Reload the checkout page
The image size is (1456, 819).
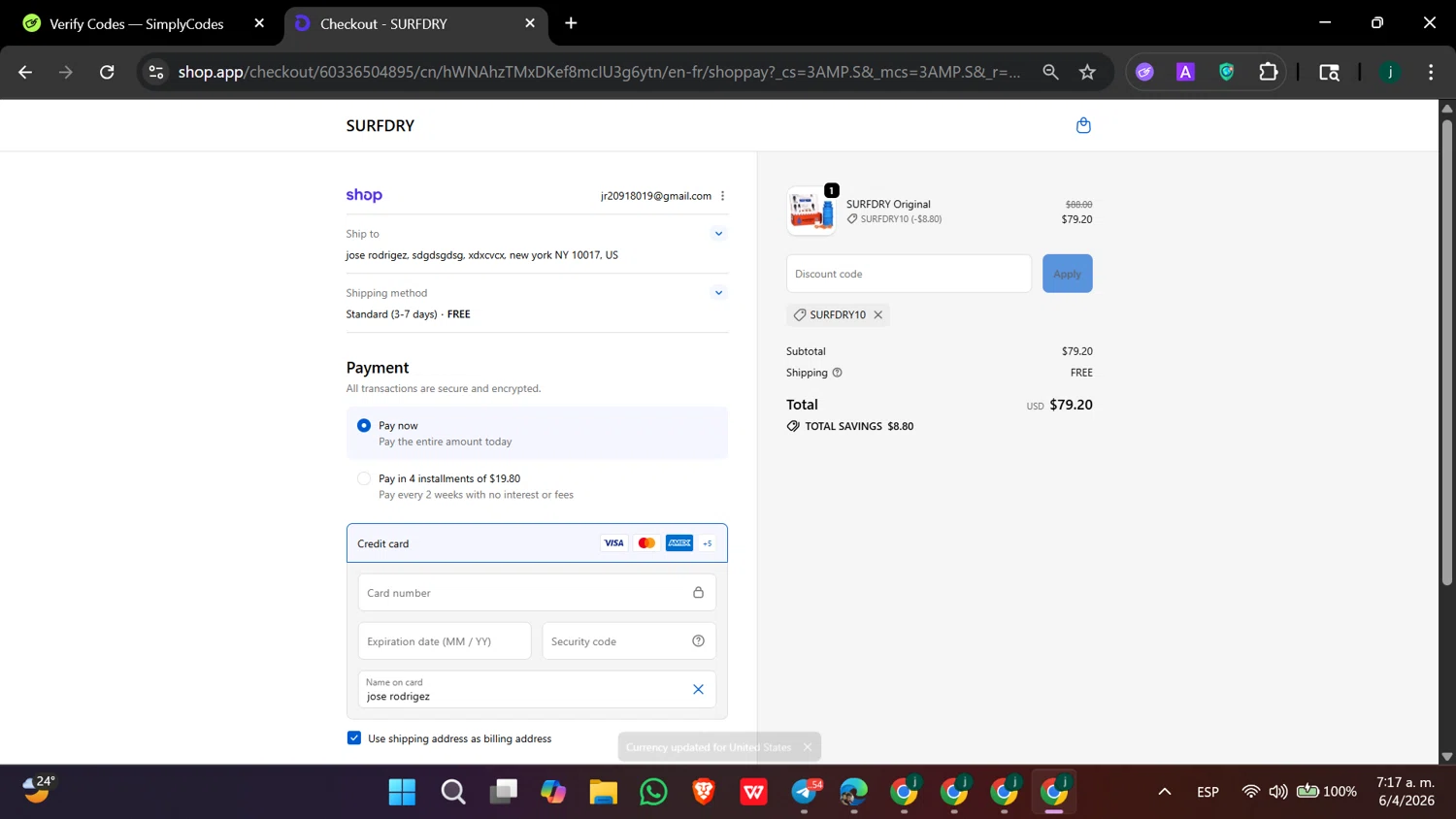(x=107, y=72)
